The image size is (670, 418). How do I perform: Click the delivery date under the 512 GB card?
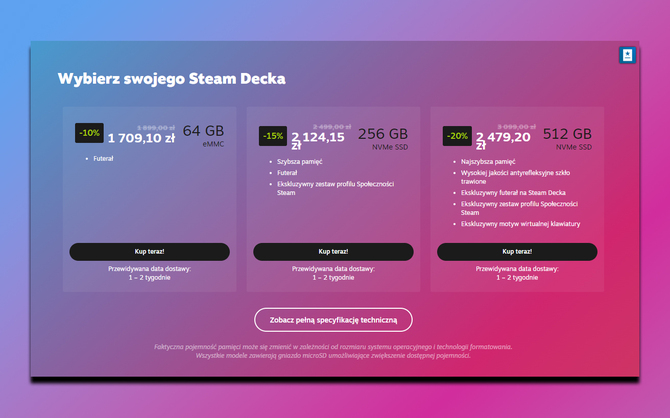517,273
